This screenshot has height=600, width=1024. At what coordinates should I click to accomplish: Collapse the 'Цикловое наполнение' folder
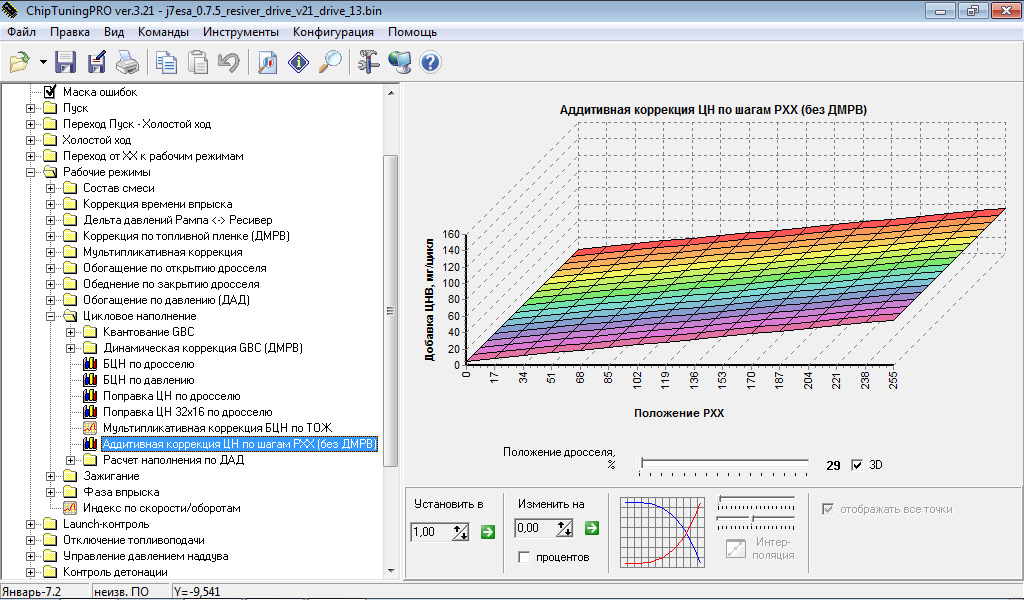(x=51, y=316)
